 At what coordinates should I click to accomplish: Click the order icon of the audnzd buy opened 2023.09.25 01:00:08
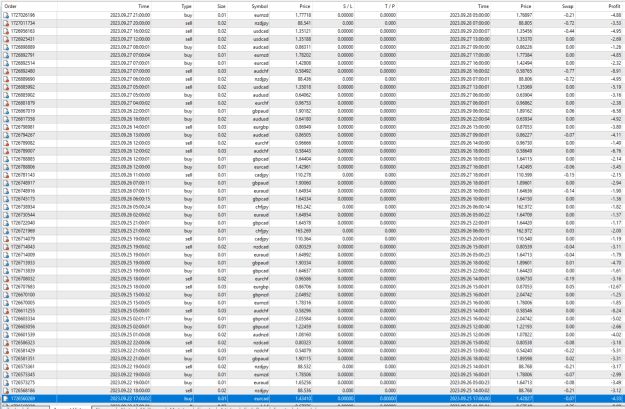click(x=6, y=334)
